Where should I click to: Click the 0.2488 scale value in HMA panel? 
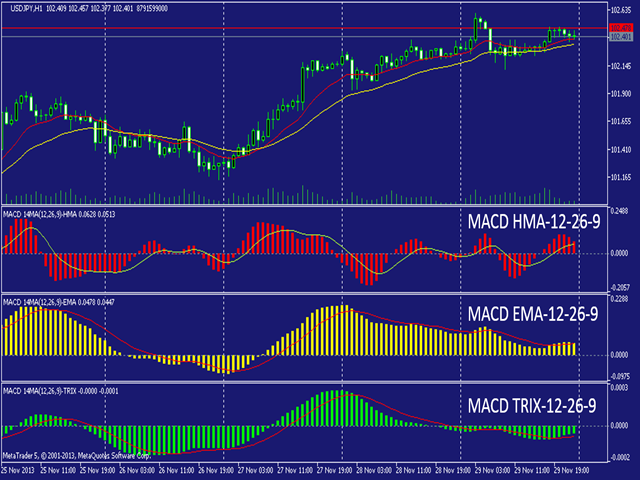[x=619, y=211]
